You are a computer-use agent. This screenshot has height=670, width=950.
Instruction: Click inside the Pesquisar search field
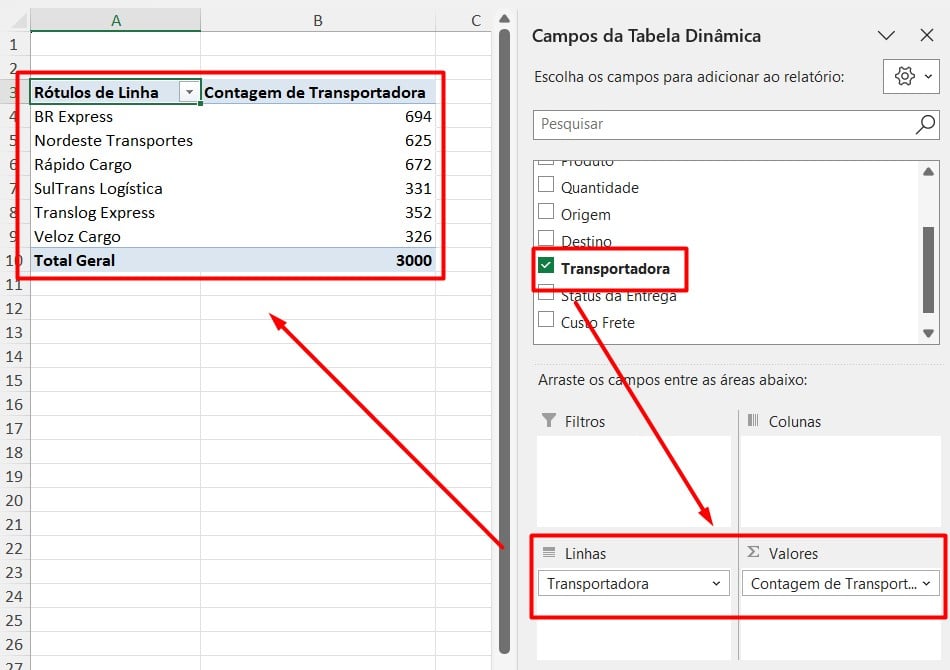point(700,126)
